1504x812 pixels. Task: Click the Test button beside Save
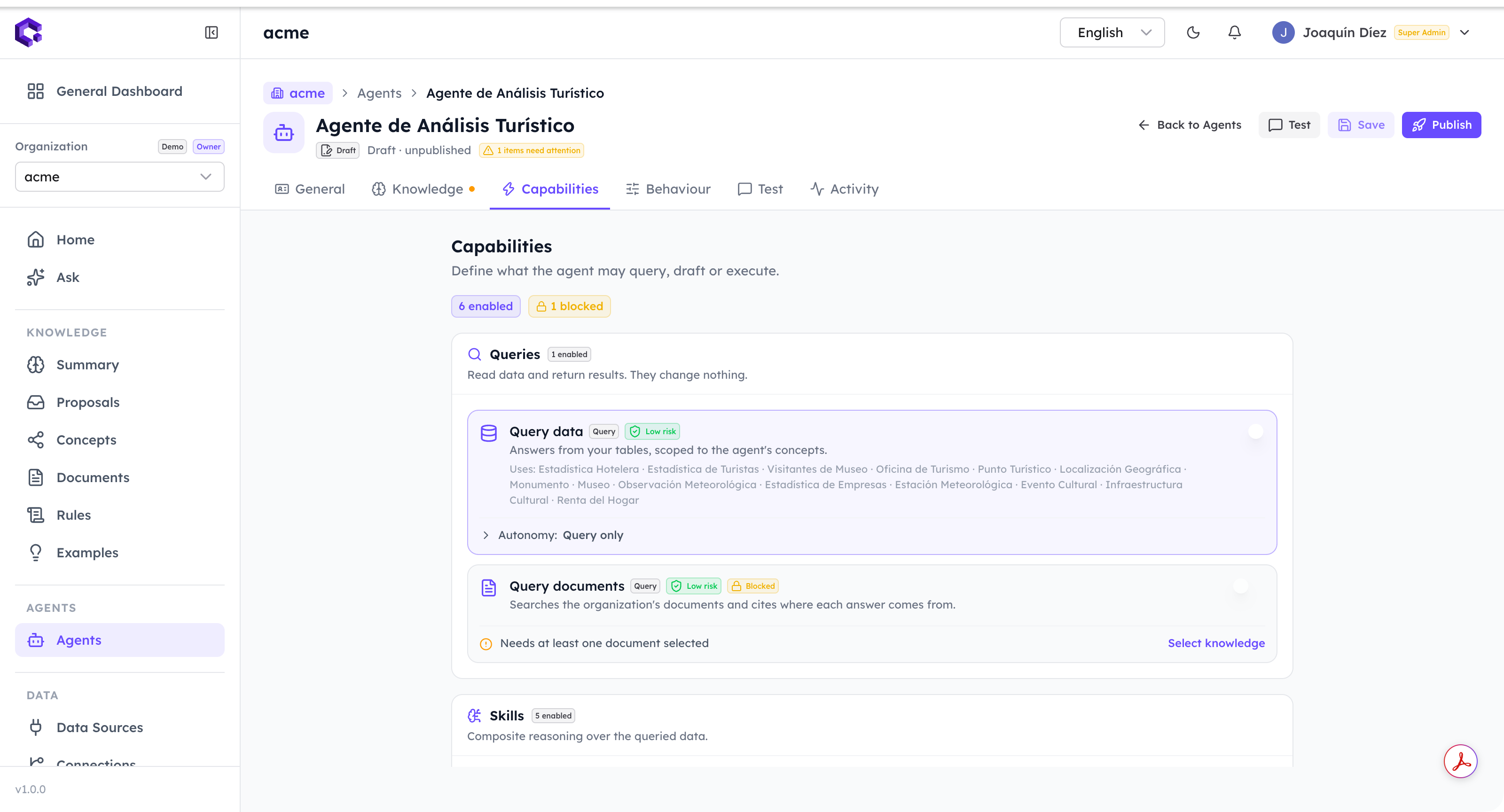point(1289,125)
